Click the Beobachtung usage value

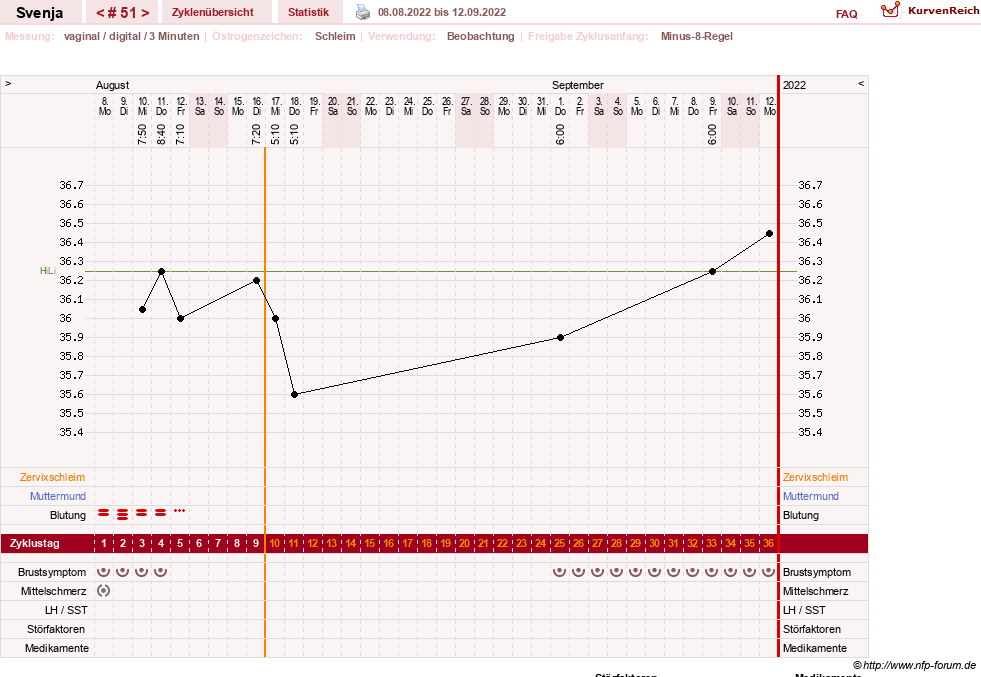click(x=480, y=36)
